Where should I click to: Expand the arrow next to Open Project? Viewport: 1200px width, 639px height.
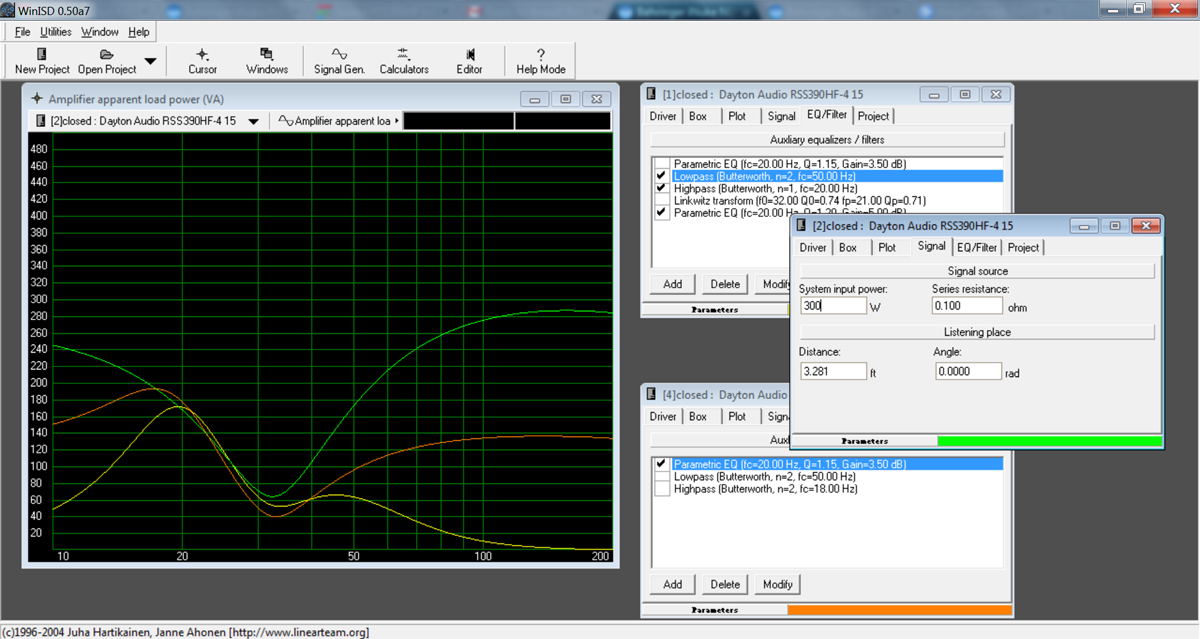(150, 62)
